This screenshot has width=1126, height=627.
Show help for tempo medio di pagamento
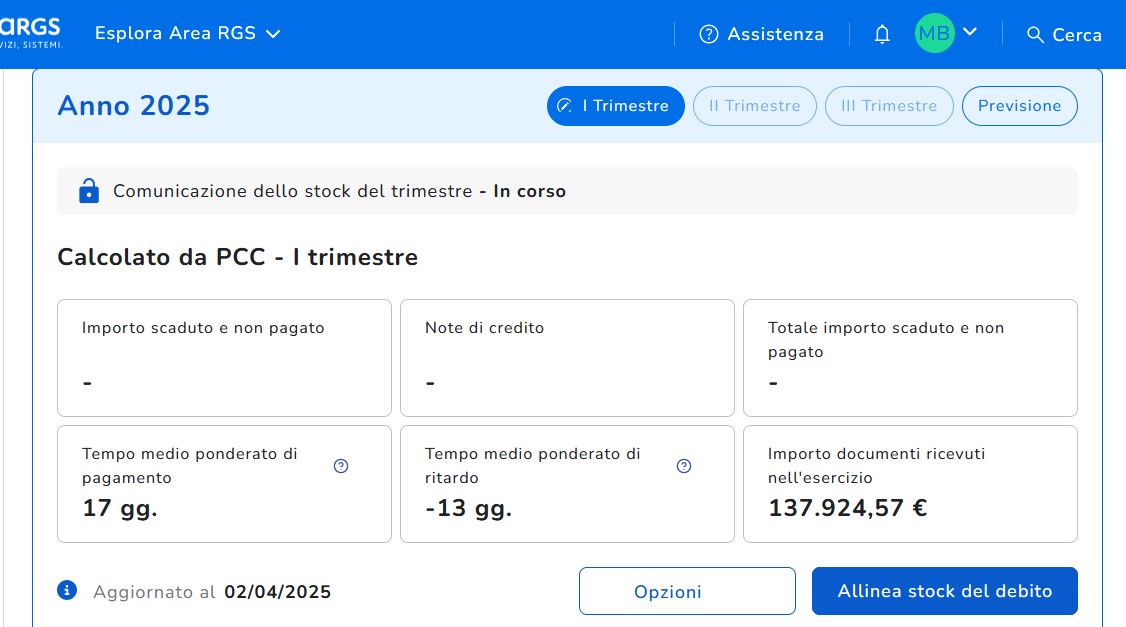point(341,466)
